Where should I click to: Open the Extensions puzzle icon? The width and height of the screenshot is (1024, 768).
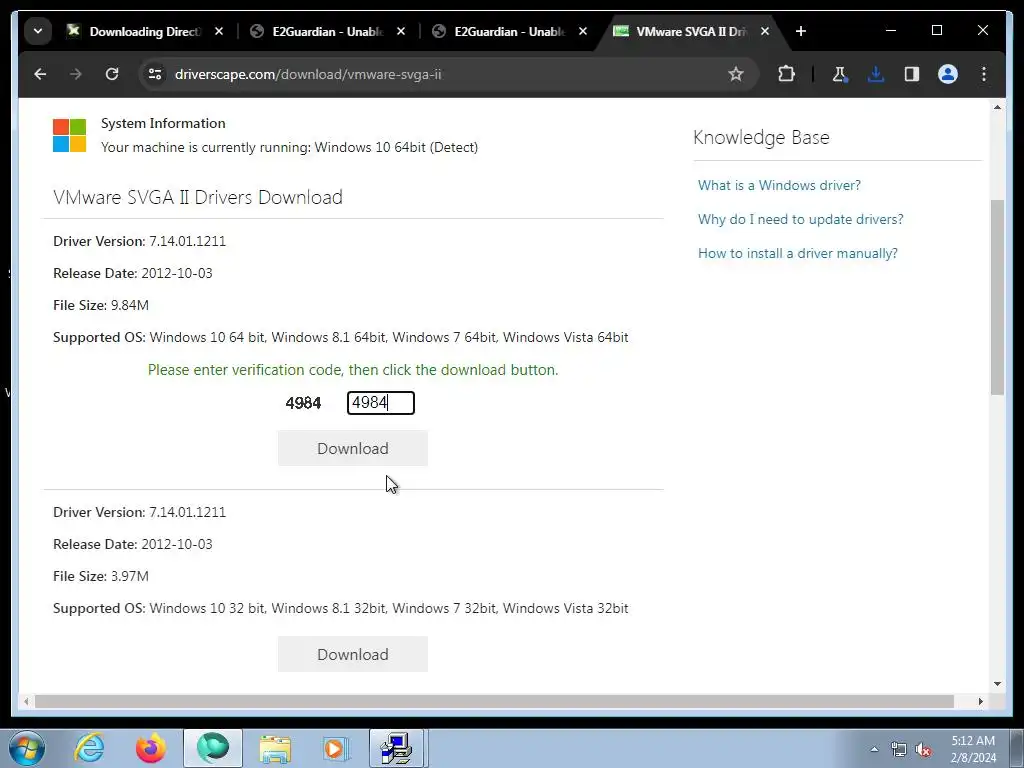(786, 74)
